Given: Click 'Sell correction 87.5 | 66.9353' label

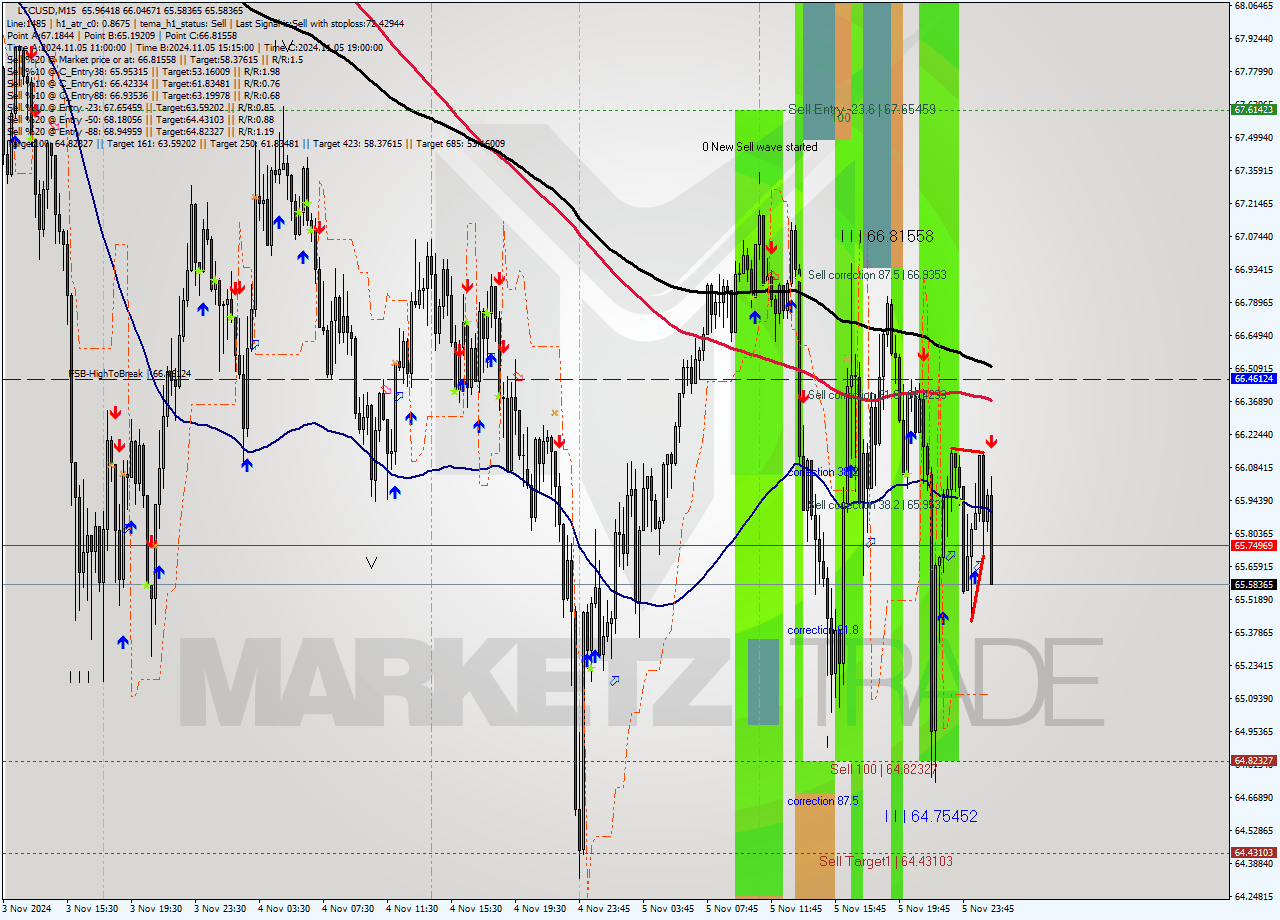Looking at the screenshot, I should click(x=877, y=274).
